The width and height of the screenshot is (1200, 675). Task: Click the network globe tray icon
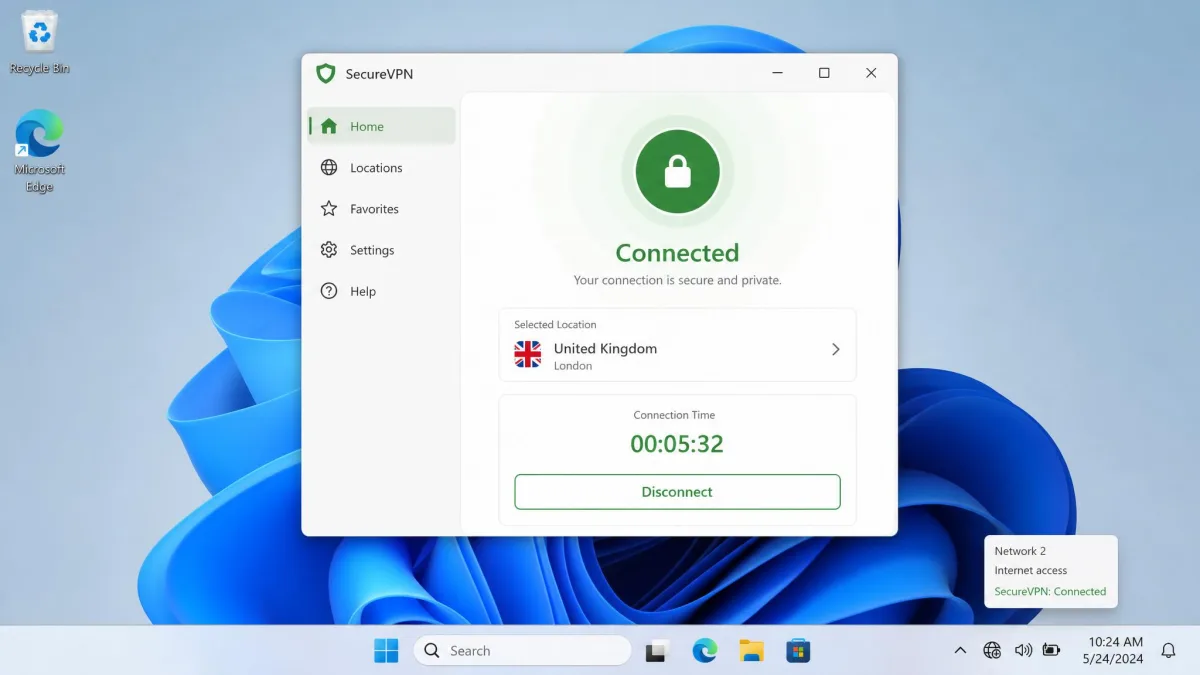tap(992, 651)
